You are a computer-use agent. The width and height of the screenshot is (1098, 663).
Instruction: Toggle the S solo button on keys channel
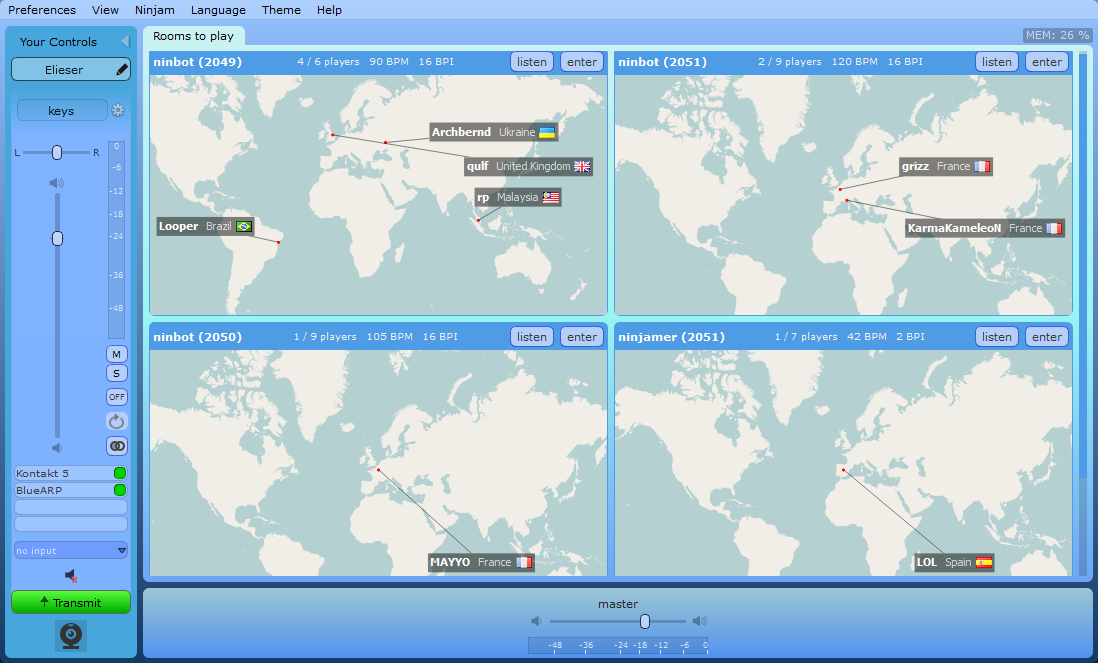point(117,373)
